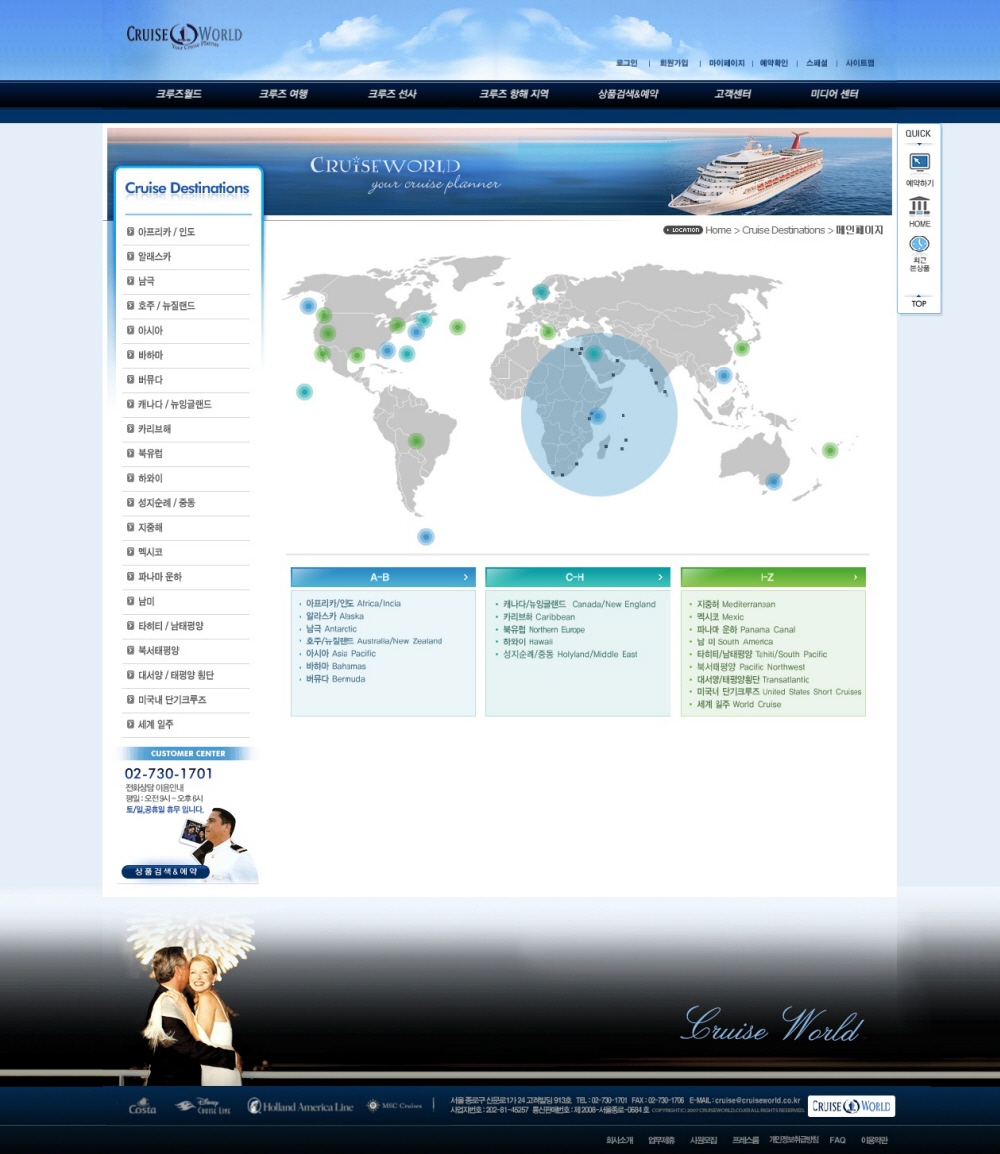The height and width of the screenshot is (1154, 1000).
Task: Click the Holland America Line logo
Action: [300, 1107]
